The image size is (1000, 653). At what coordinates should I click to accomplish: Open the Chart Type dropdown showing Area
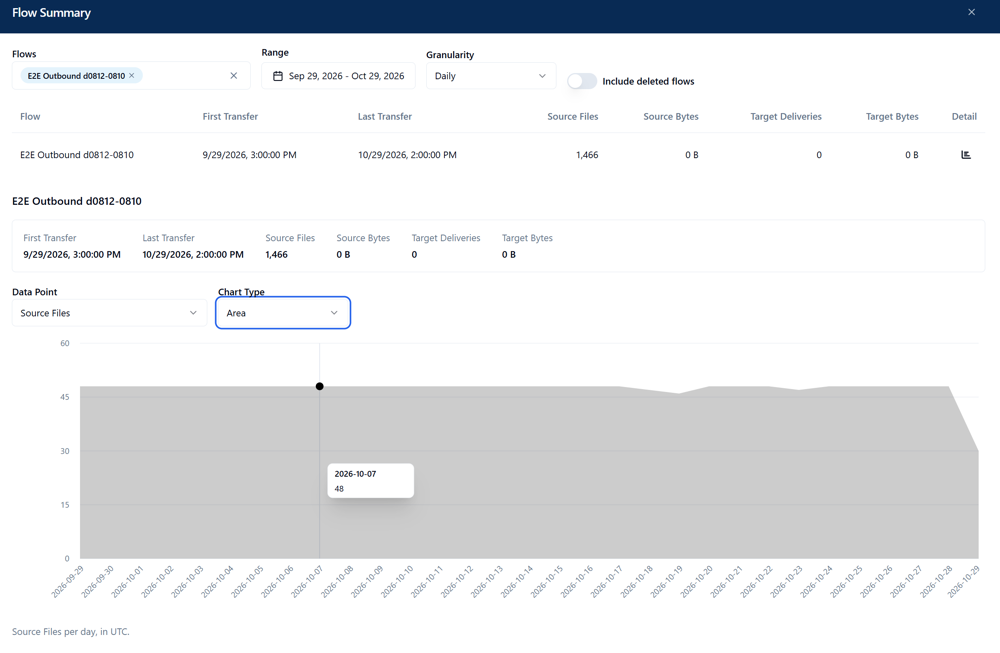point(283,313)
